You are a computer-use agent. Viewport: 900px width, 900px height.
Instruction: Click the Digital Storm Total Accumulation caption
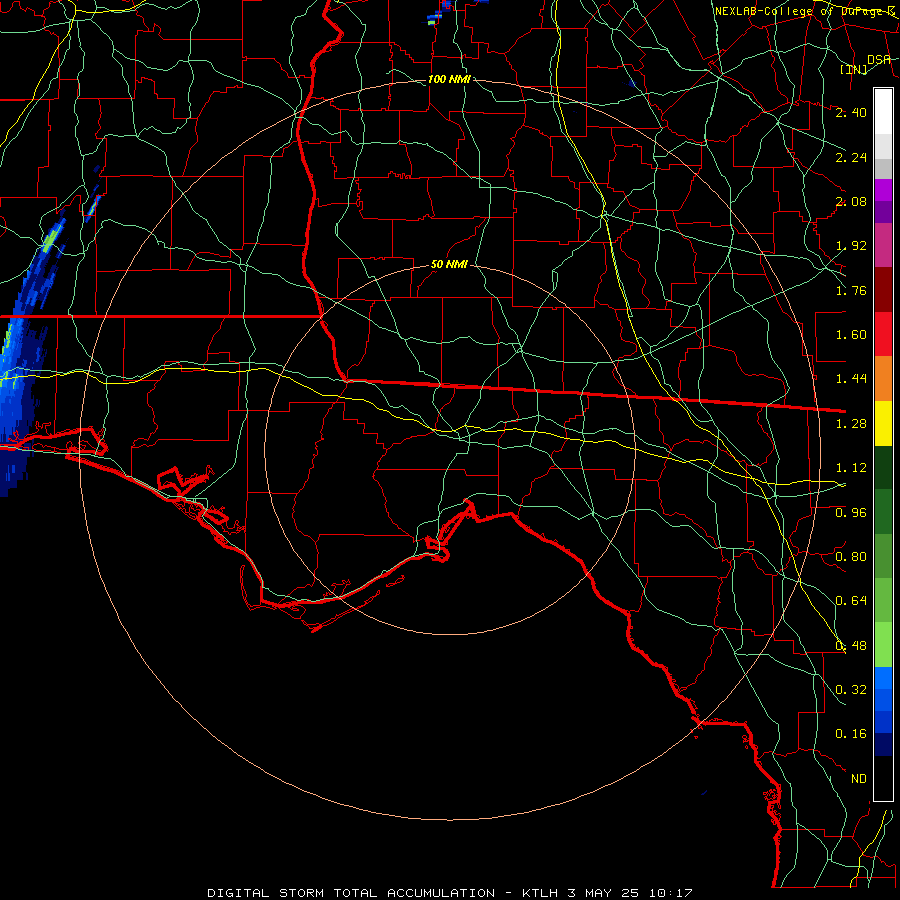click(x=449, y=893)
